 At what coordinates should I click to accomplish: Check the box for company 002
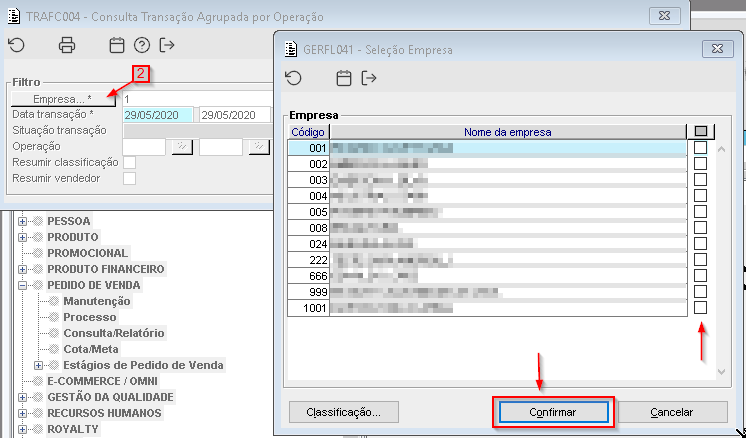coord(700,164)
